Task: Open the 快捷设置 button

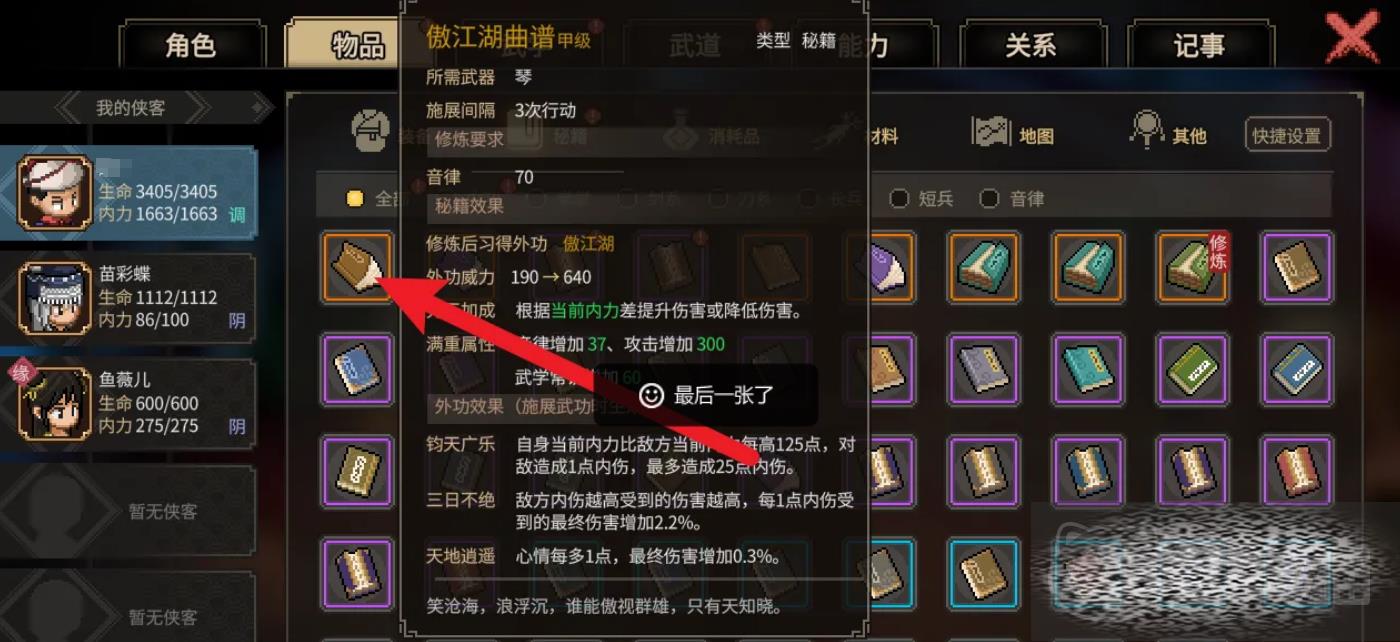Action: click(x=1288, y=136)
